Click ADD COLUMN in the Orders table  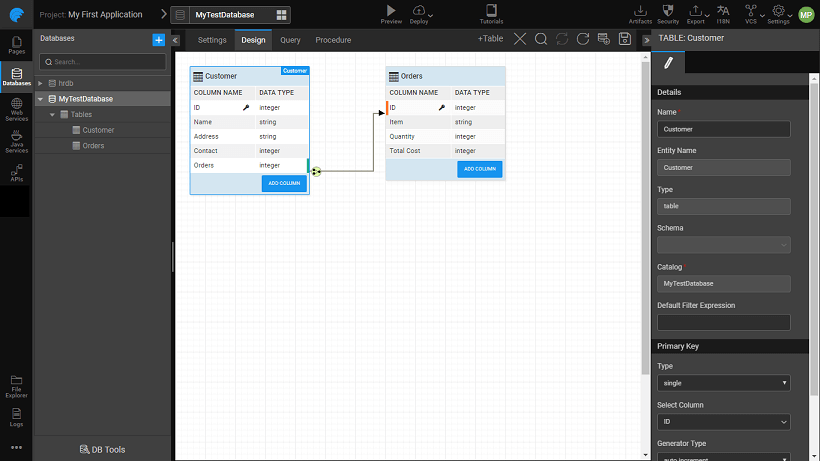[480, 169]
